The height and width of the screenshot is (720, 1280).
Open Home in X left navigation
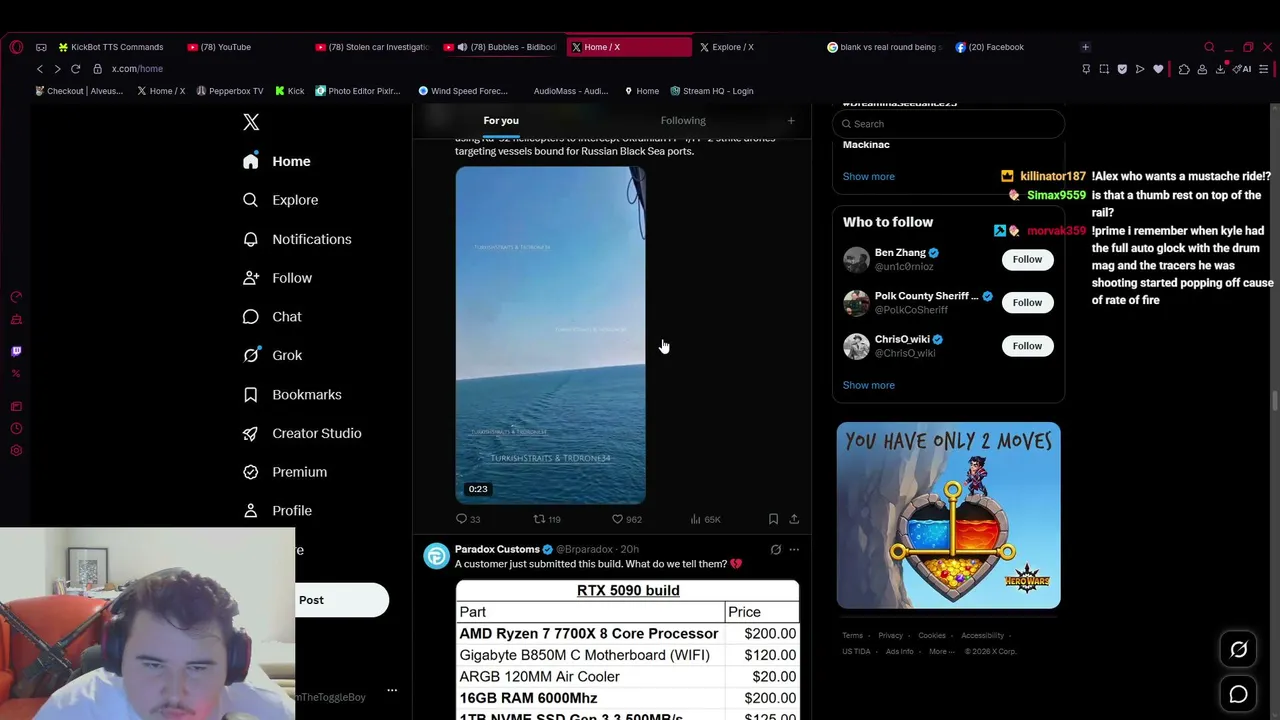click(x=277, y=161)
